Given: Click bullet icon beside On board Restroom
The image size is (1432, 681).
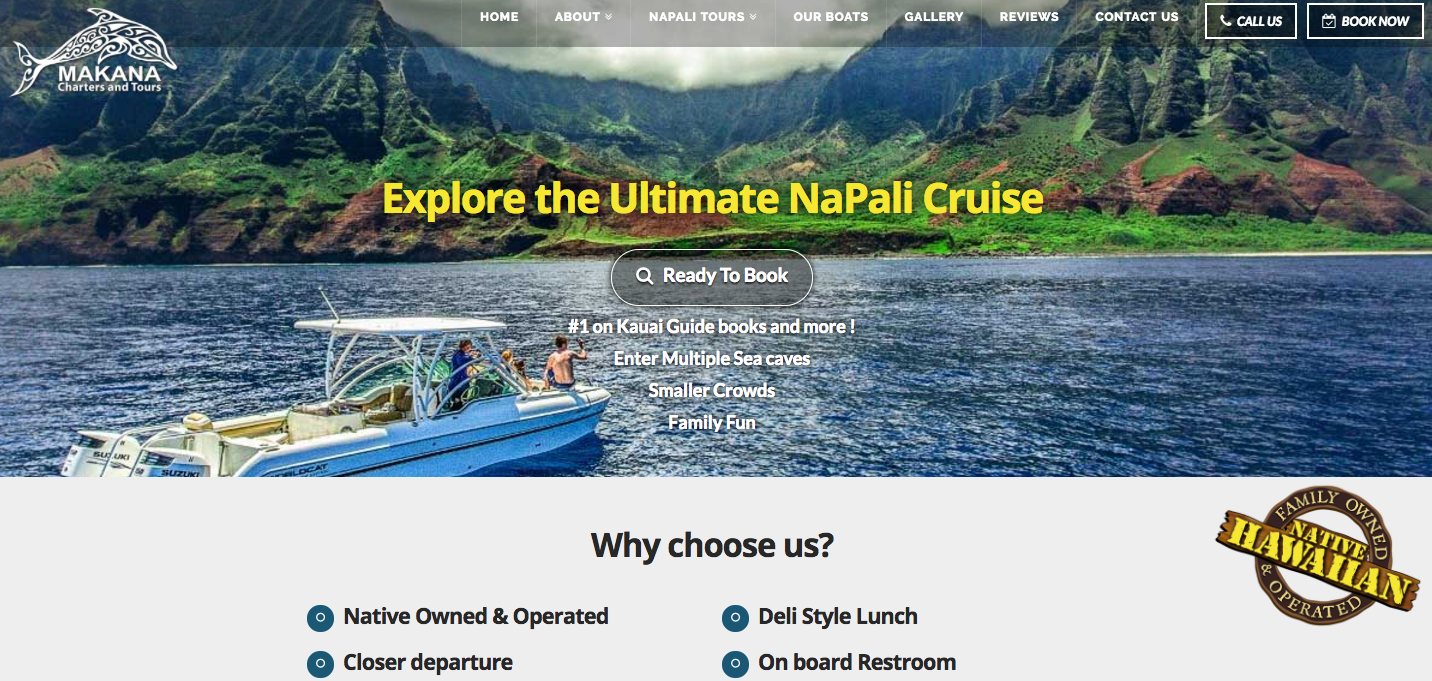Looking at the screenshot, I should click(x=735, y=664).
